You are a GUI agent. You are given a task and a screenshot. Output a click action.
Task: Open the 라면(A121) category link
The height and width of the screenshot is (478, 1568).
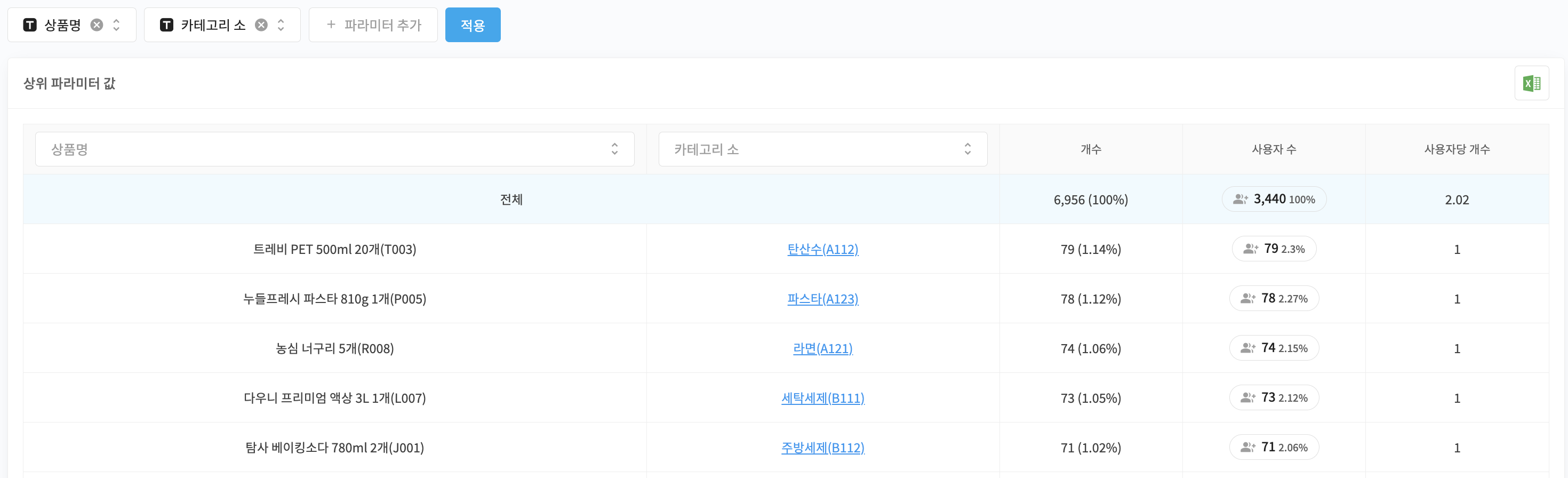tap(822, 348)
